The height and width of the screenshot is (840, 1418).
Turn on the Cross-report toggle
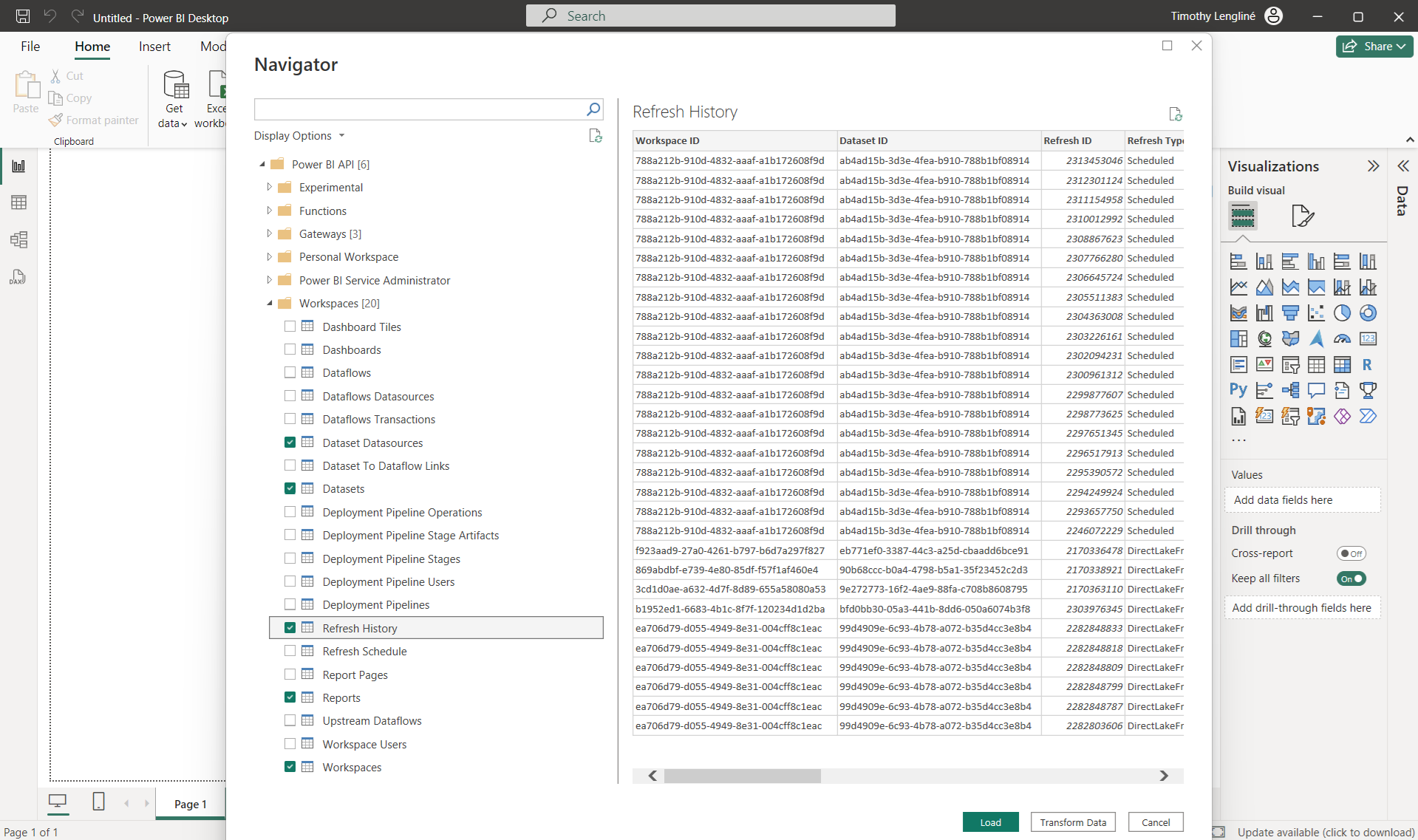click(x=1351, y=553)
